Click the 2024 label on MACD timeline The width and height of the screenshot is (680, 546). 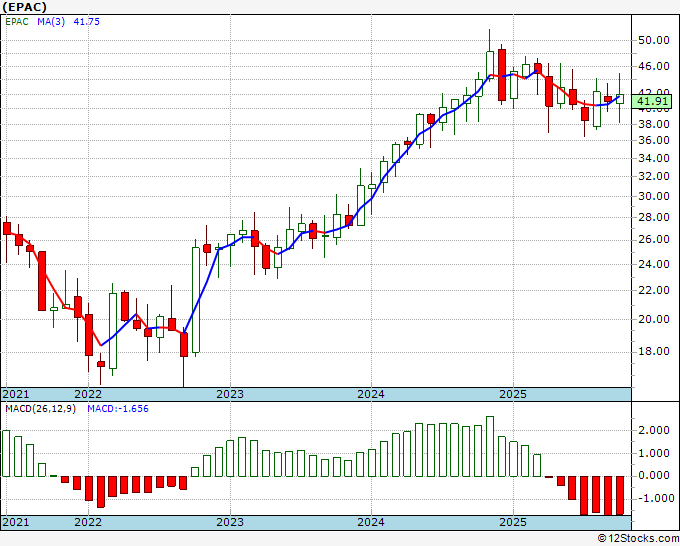pos(371,522)
